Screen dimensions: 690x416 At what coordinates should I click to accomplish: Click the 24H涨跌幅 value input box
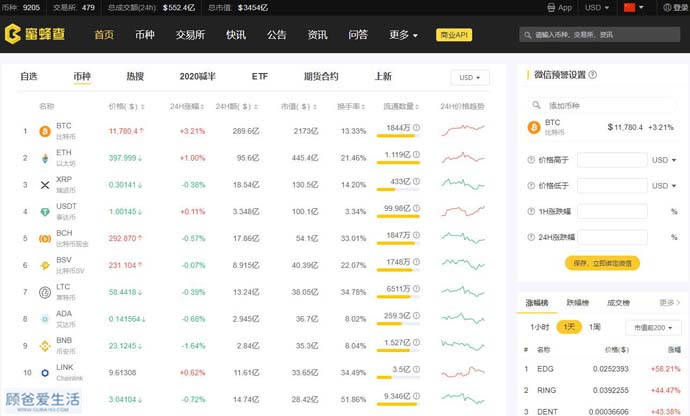click(x=612, y=237)
